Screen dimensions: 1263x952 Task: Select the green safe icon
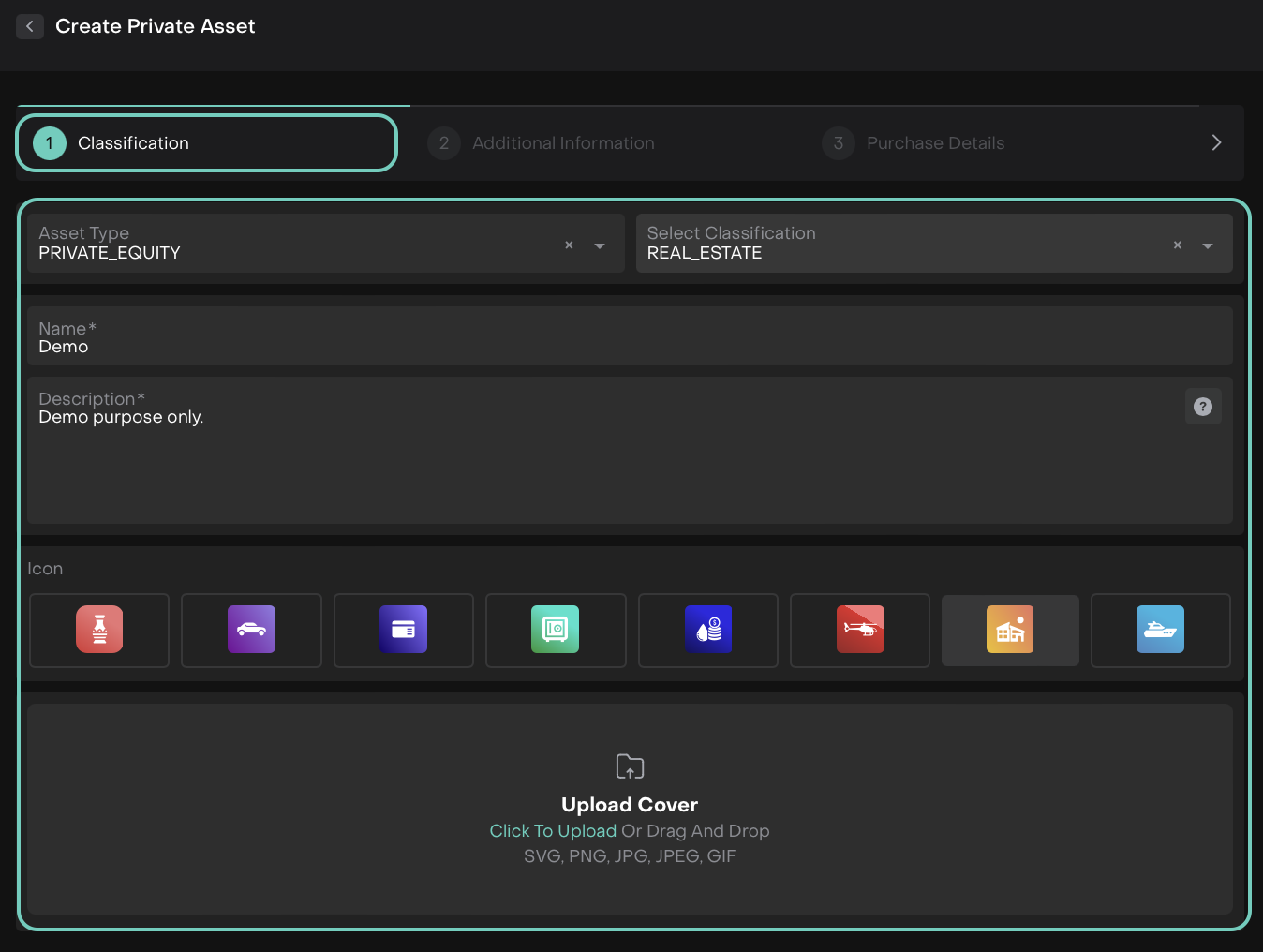click(556, 630)
